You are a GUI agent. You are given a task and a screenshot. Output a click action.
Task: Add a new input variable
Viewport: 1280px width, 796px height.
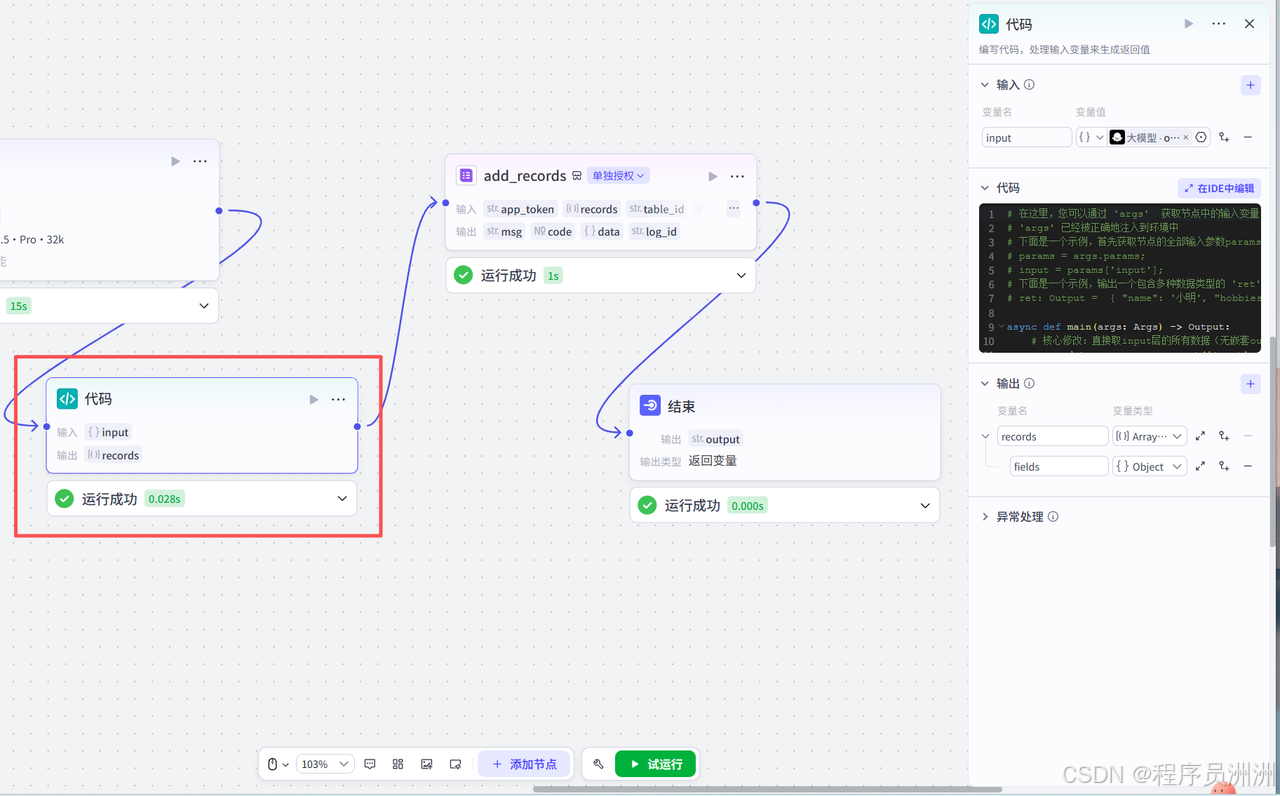coord(1251,85)
